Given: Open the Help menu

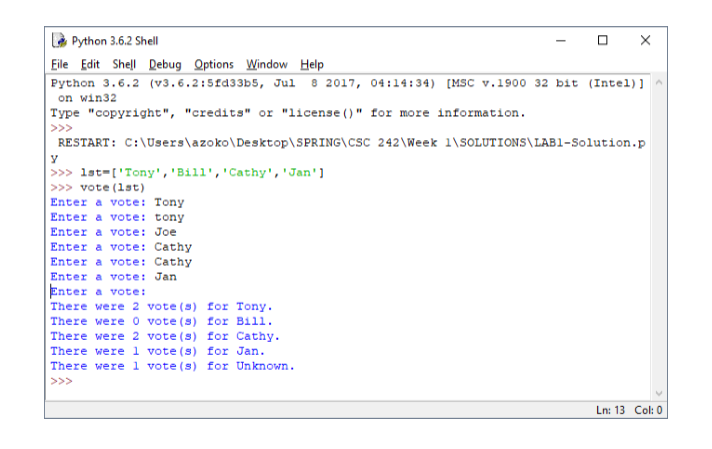Looking at the screenshot, I should coord(312,64).
